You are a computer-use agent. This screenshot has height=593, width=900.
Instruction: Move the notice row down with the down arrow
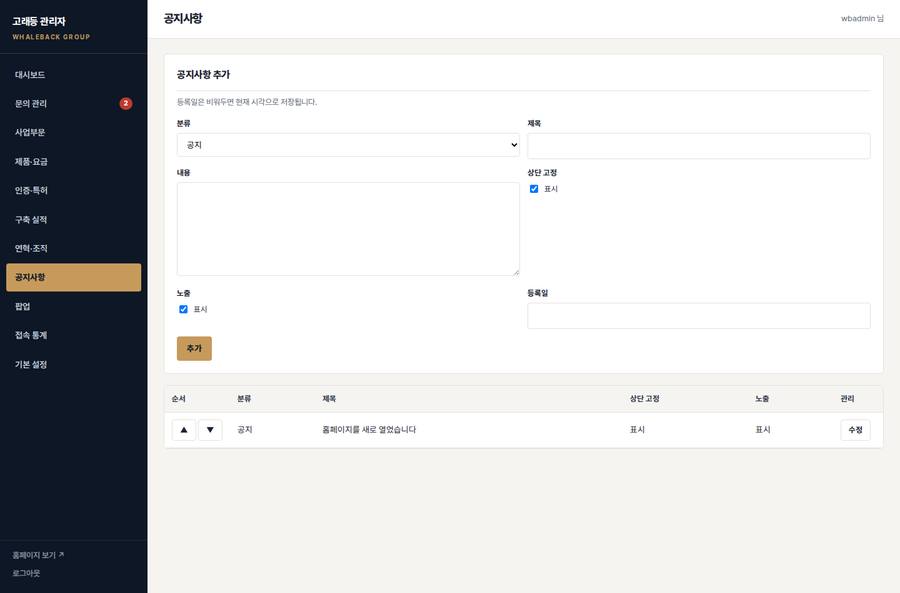click(x=210, y=429)
